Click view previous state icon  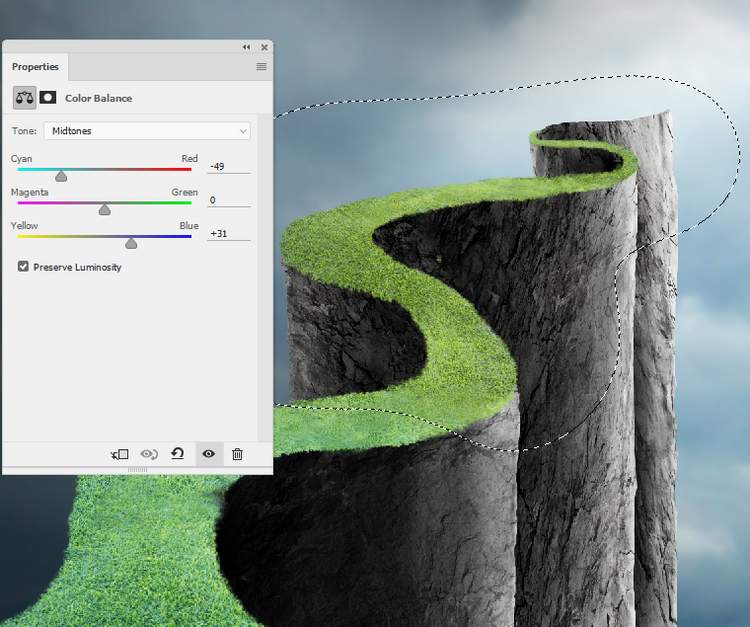point(149,454)
